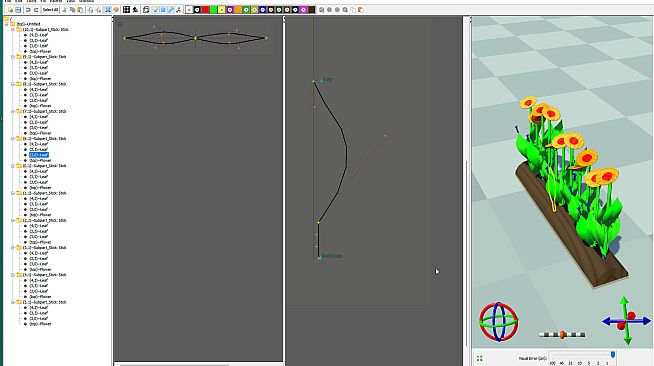This screenshot has height=366, width=654.
Task: Pick the orange color swatch
Action: click(238, 10)
